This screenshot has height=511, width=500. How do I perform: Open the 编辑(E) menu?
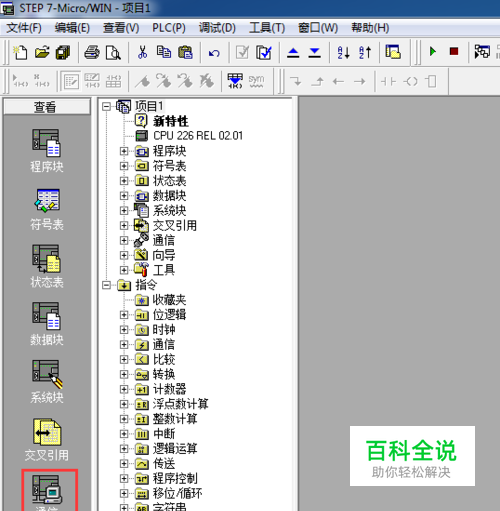[x=72, y=28]
